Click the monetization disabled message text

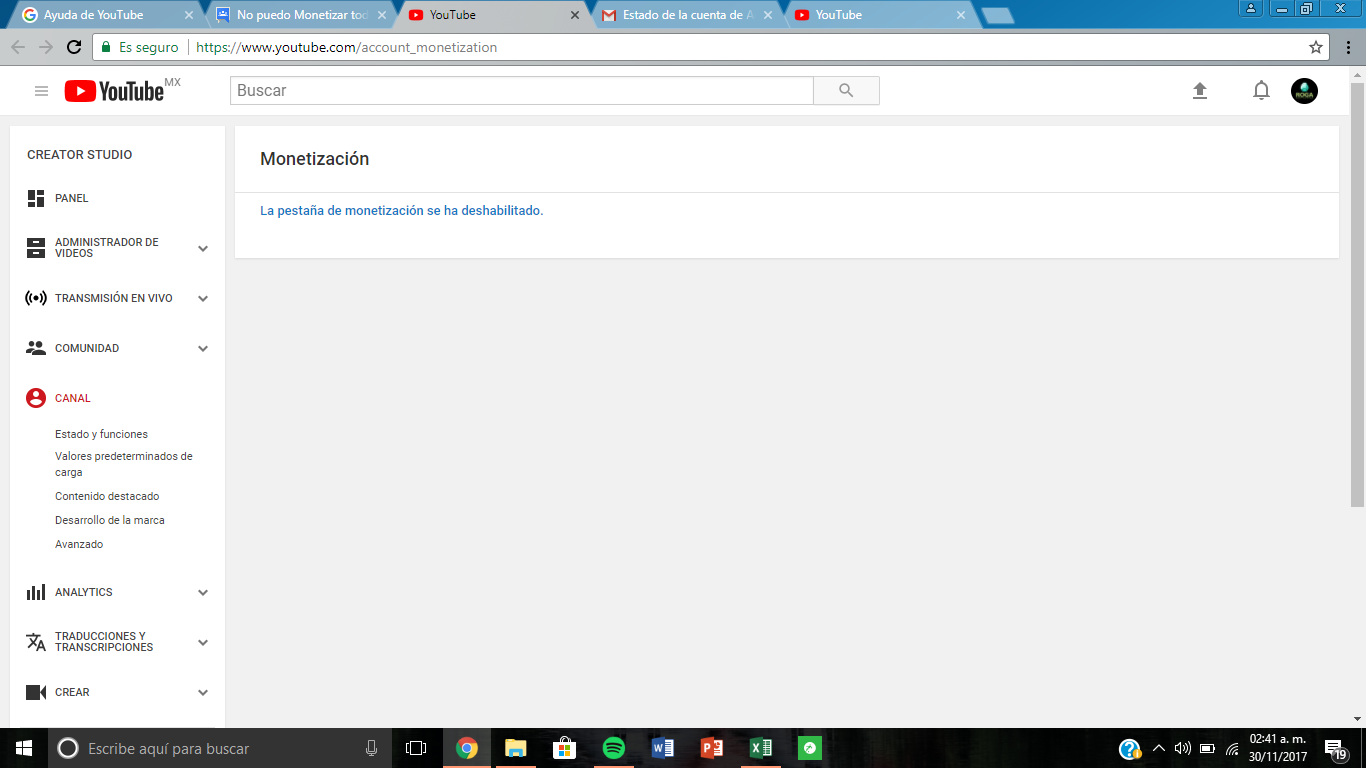402,211
